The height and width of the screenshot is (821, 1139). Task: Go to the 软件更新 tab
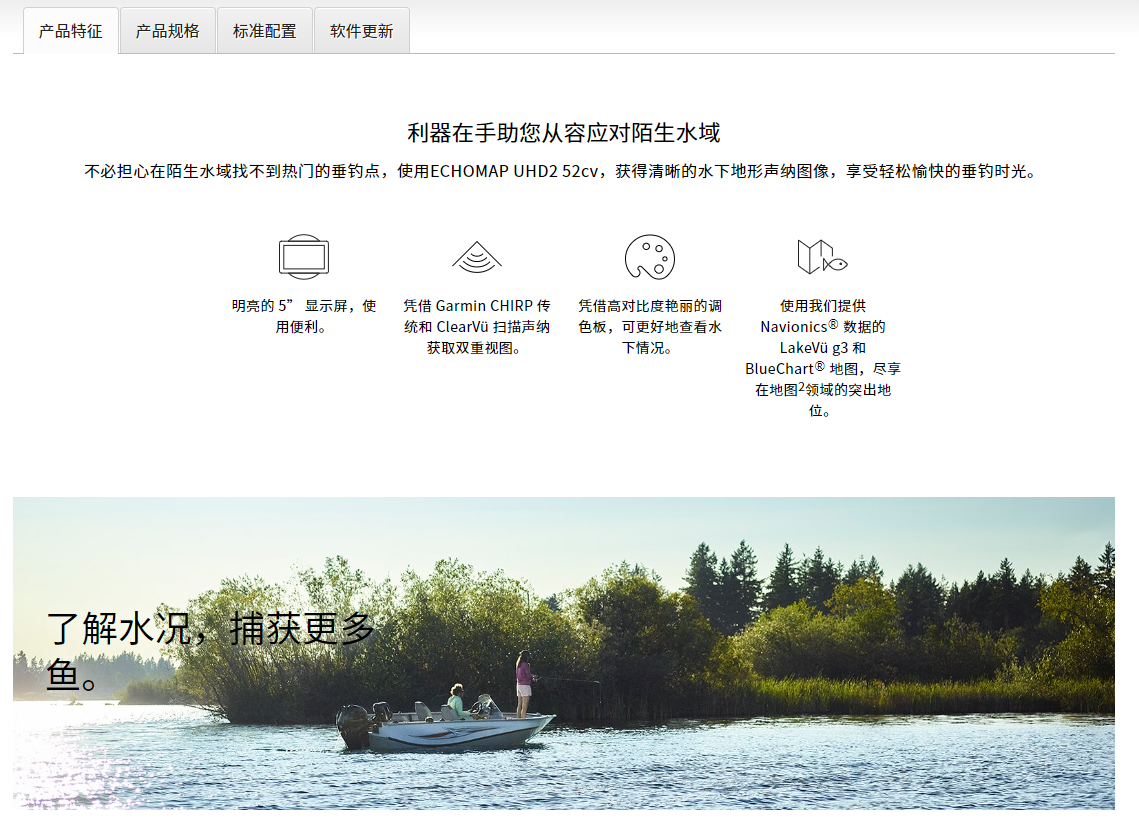(x=362, y=31)
